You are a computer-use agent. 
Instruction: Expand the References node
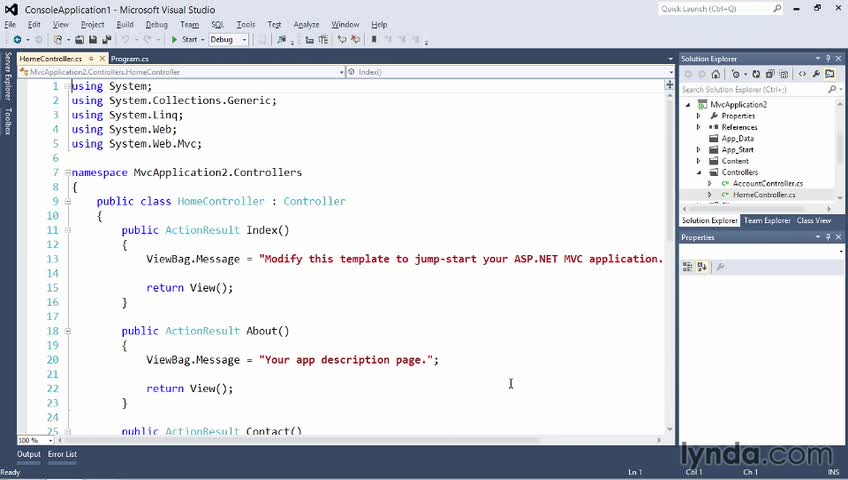tap(698, 127)
